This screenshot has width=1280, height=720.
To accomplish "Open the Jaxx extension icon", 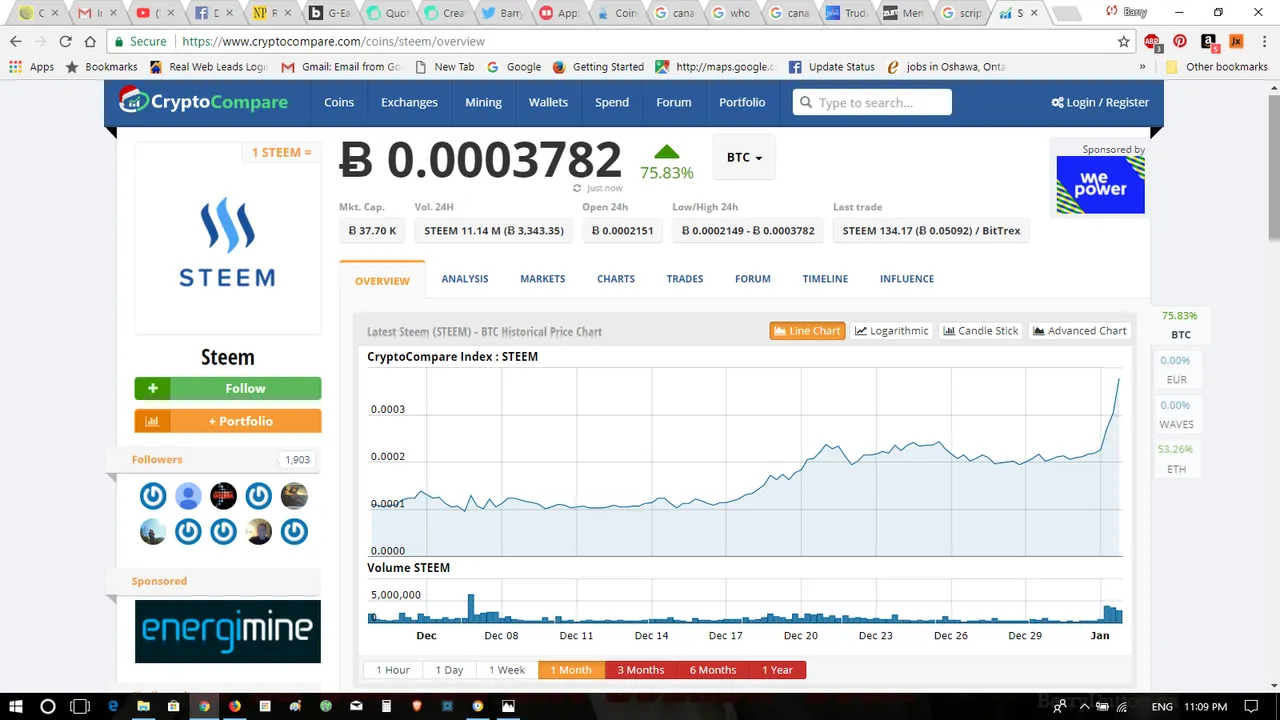I will click(1236, 41).
